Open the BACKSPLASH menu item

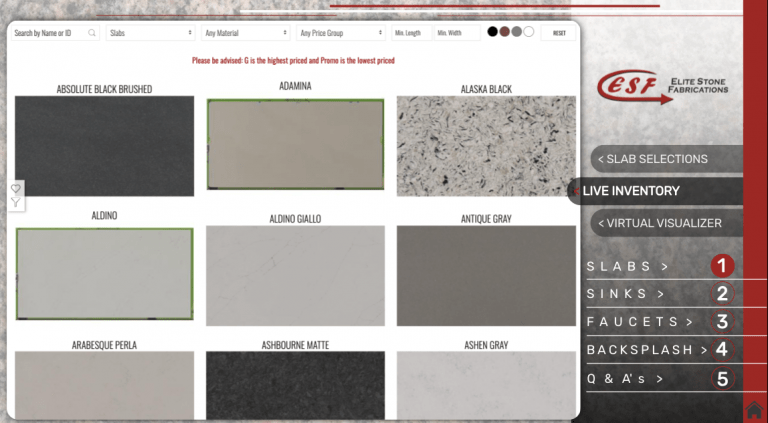tap(648, 350)
